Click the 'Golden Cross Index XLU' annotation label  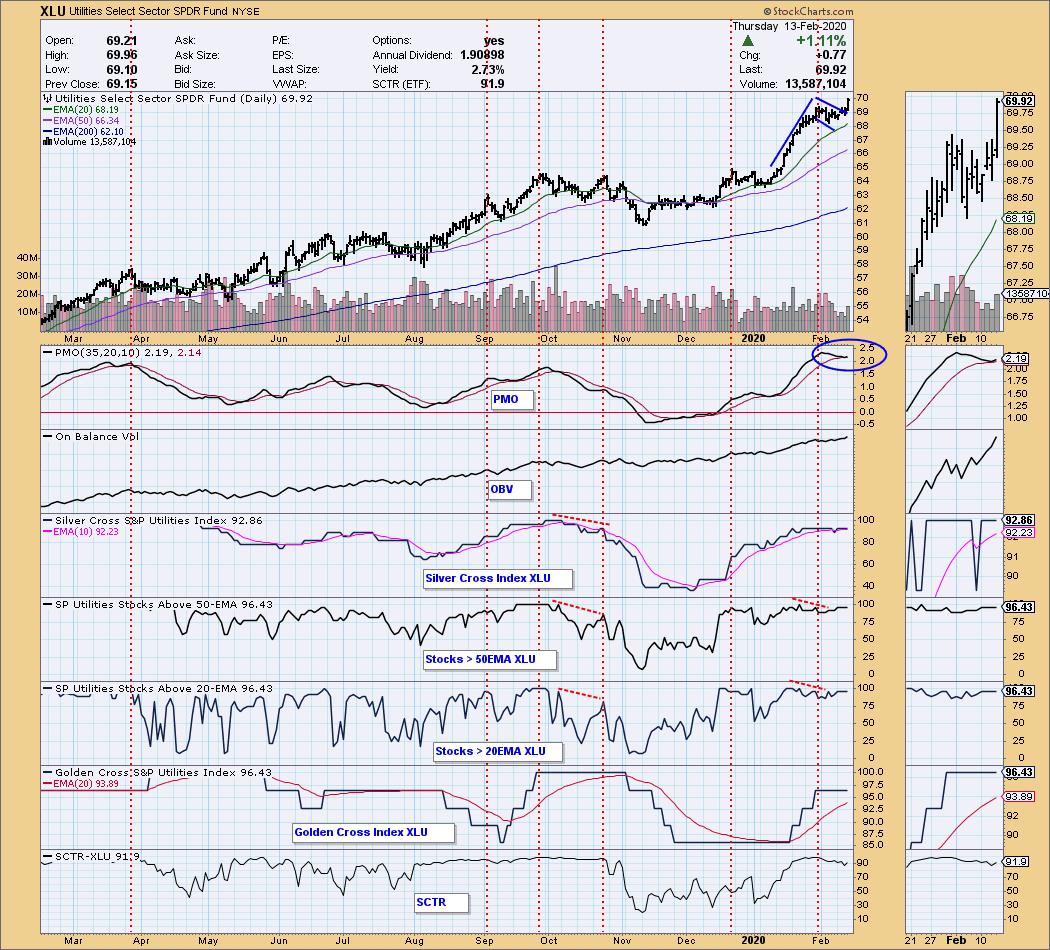(x=373, y=832)
